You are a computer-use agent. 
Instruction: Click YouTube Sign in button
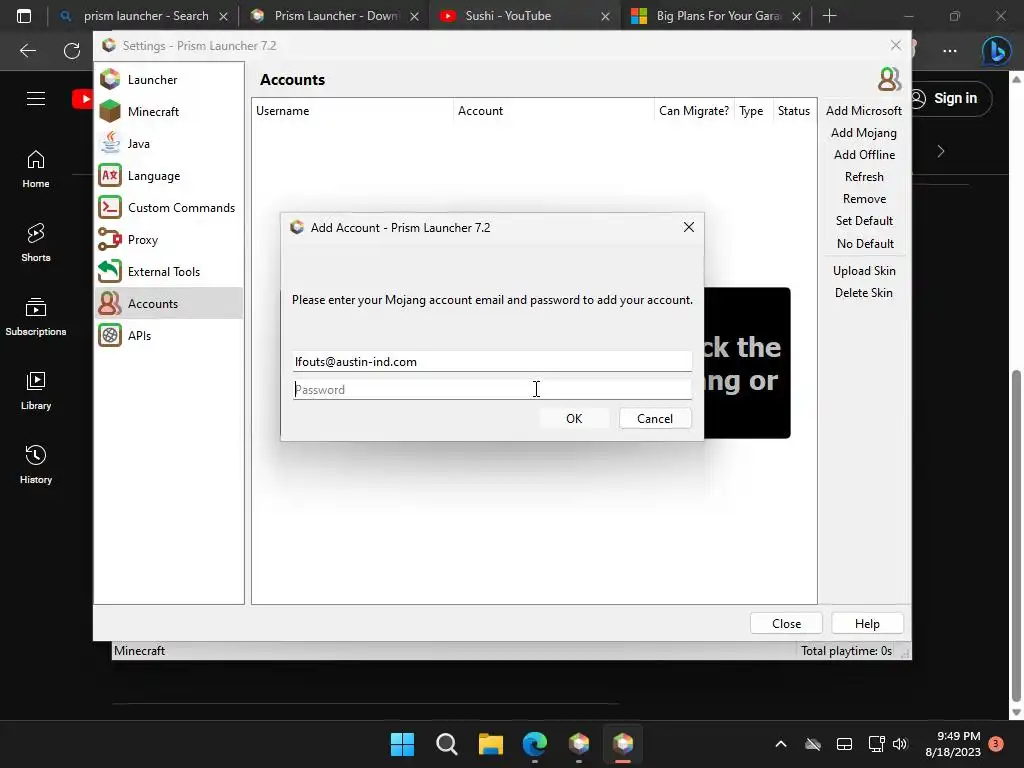click(x=952, y=99)
